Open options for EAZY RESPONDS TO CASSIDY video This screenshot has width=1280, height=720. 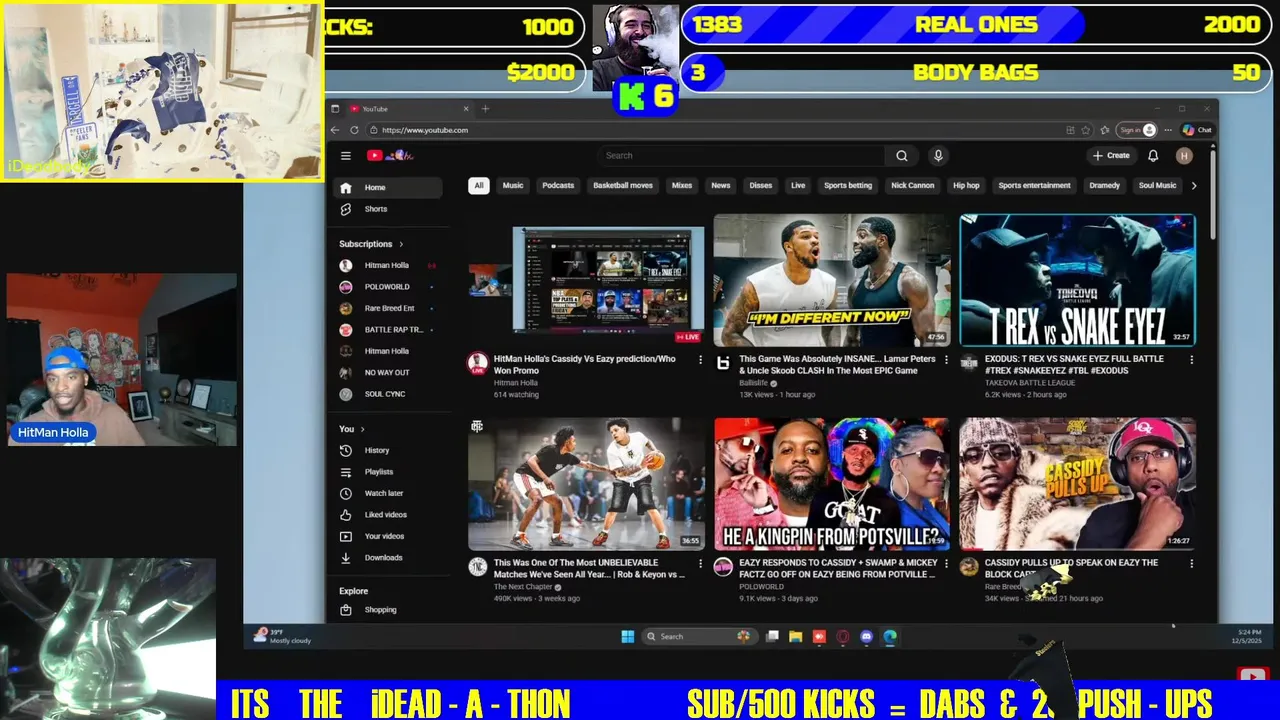tap(946, 564)
